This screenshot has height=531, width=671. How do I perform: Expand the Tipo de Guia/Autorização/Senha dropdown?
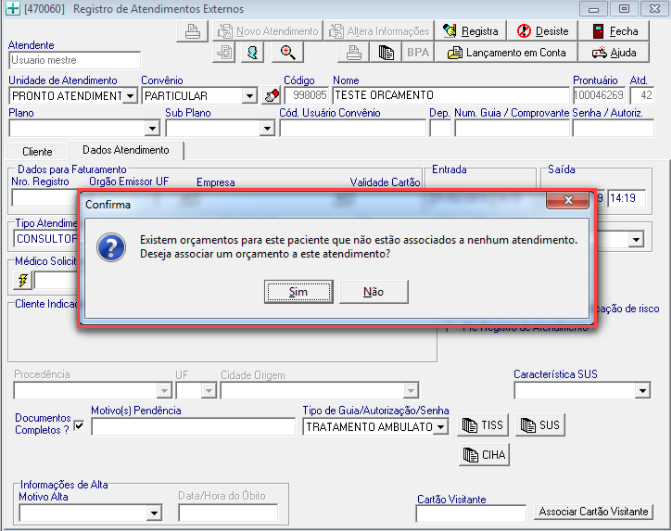click(440, 427)
